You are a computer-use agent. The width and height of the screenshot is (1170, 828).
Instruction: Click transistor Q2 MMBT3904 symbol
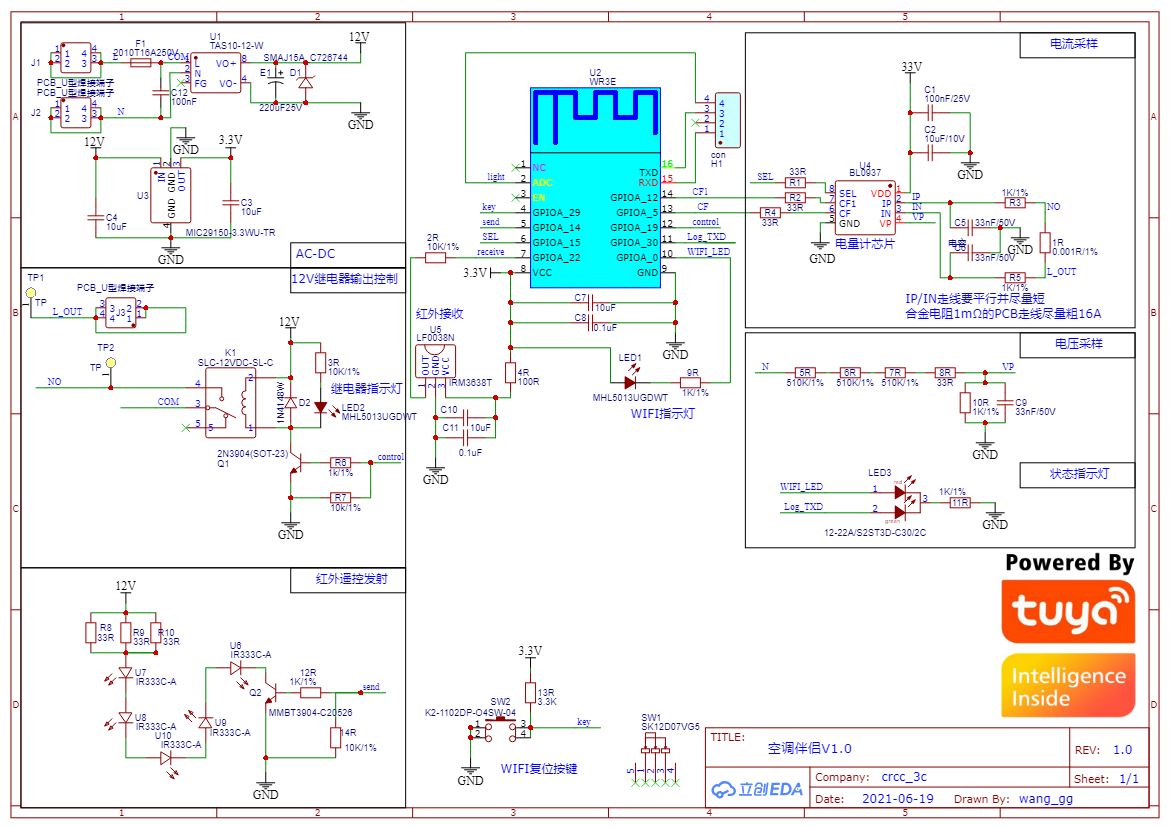point(271,692)
